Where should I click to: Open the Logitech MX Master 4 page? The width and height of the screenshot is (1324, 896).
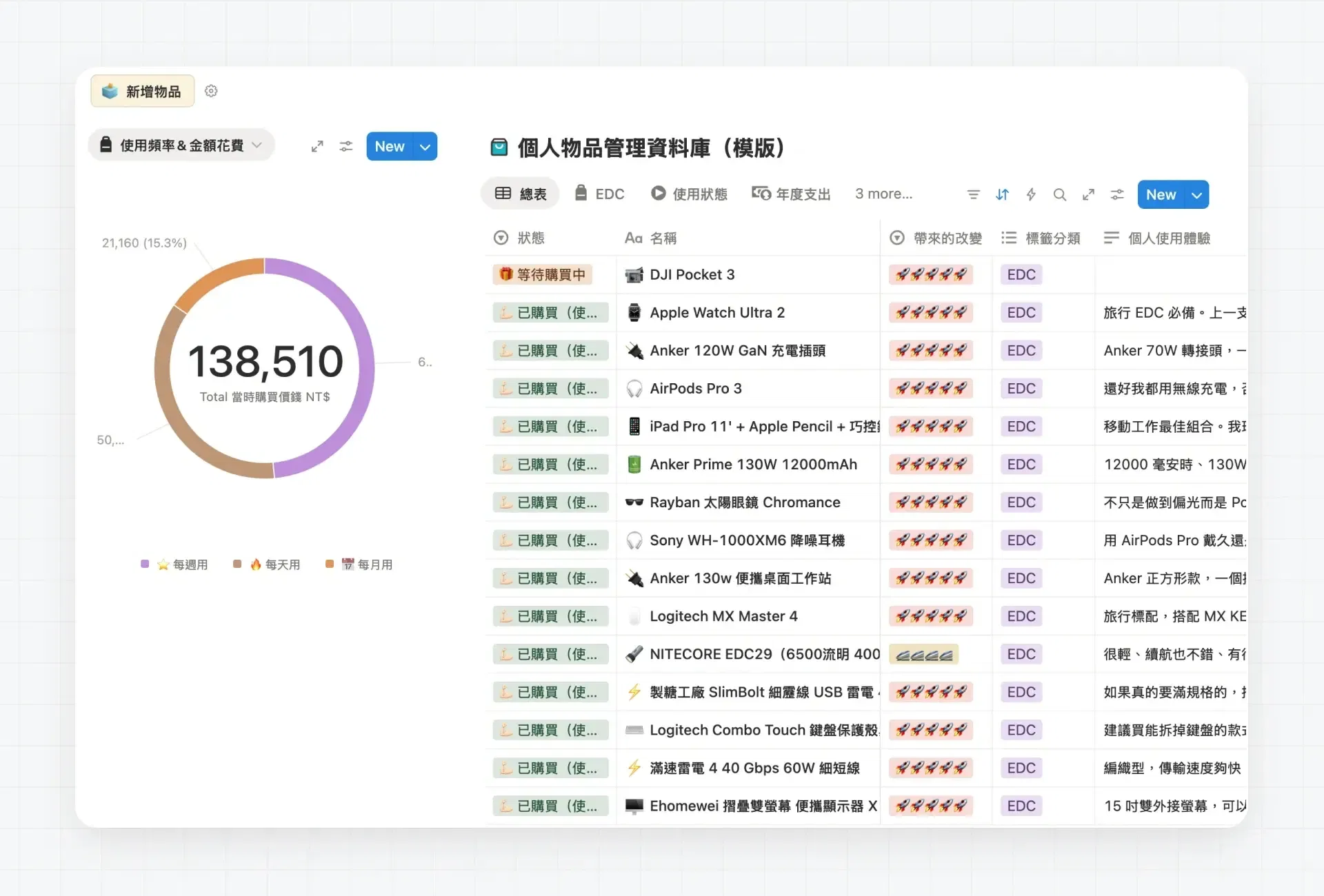pos(723,616)
